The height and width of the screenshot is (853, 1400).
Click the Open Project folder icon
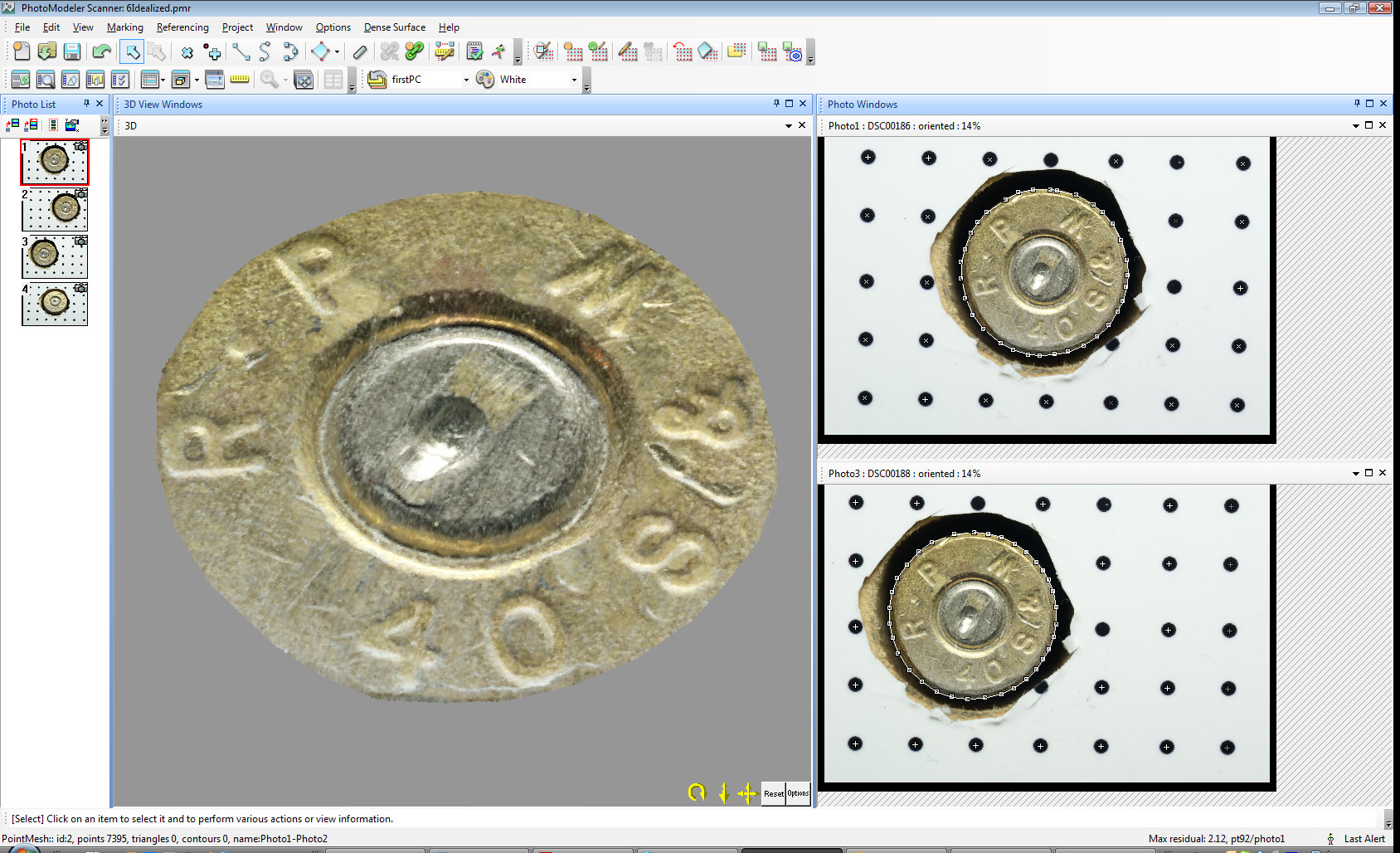click(x=46, y=51)
